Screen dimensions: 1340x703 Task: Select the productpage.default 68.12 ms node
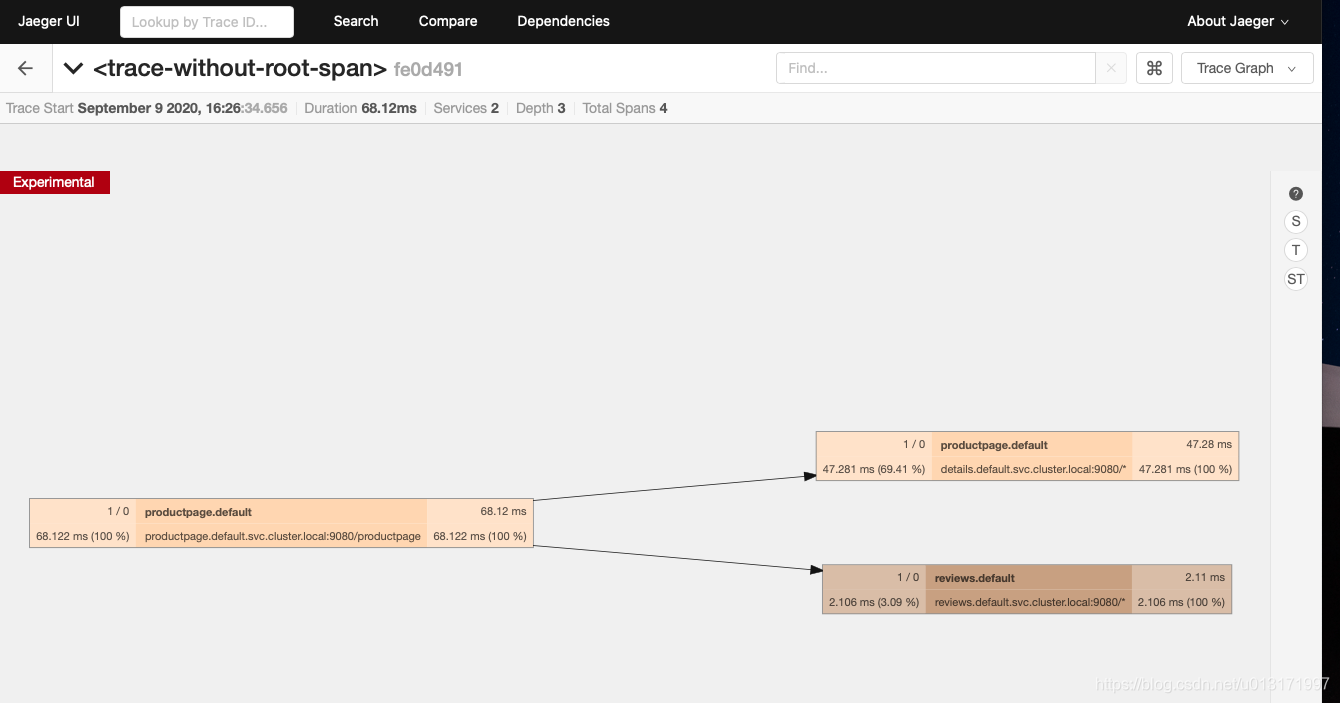tap(281, 523)
